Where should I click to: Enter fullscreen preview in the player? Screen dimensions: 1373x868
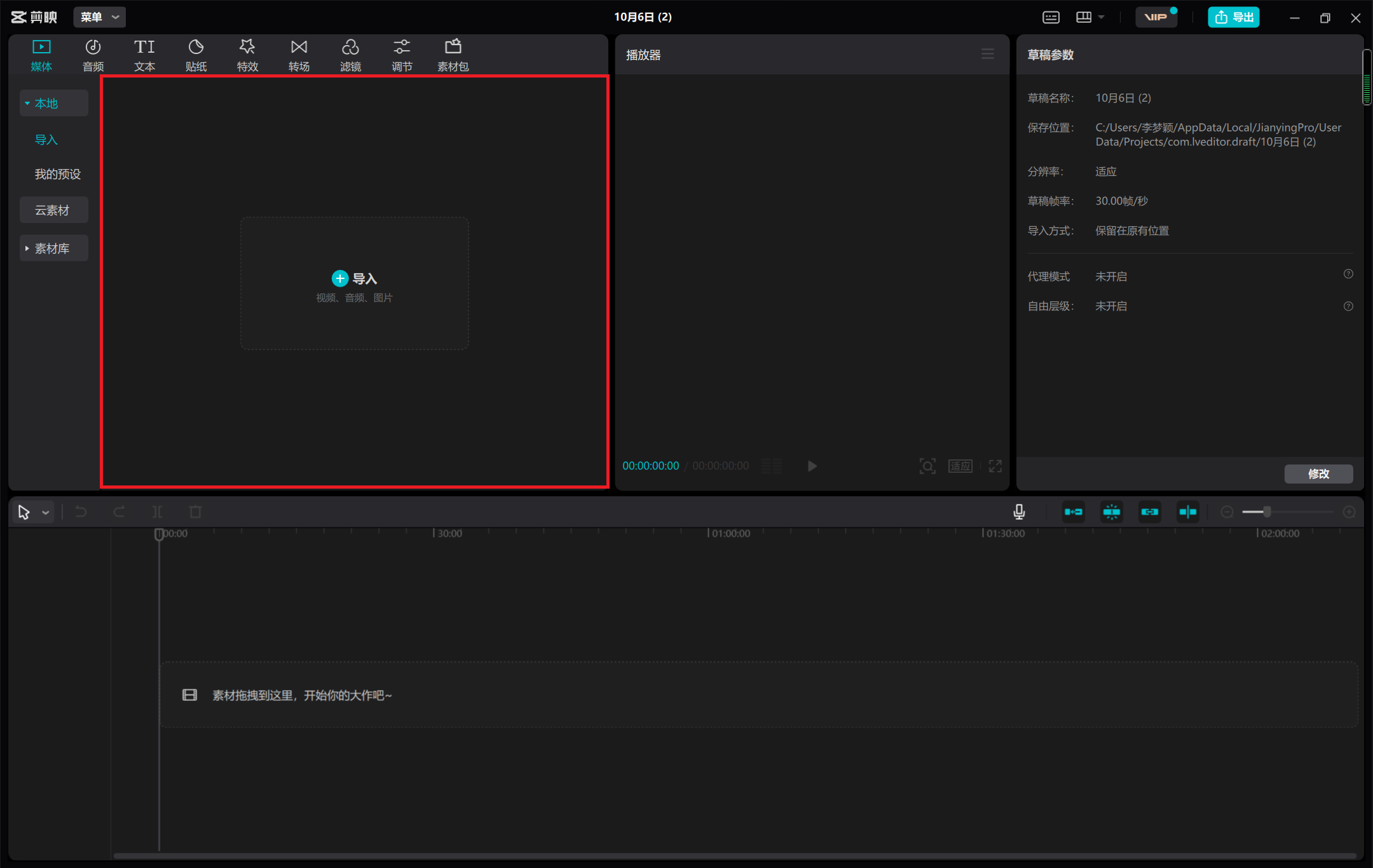pos(995,466)
